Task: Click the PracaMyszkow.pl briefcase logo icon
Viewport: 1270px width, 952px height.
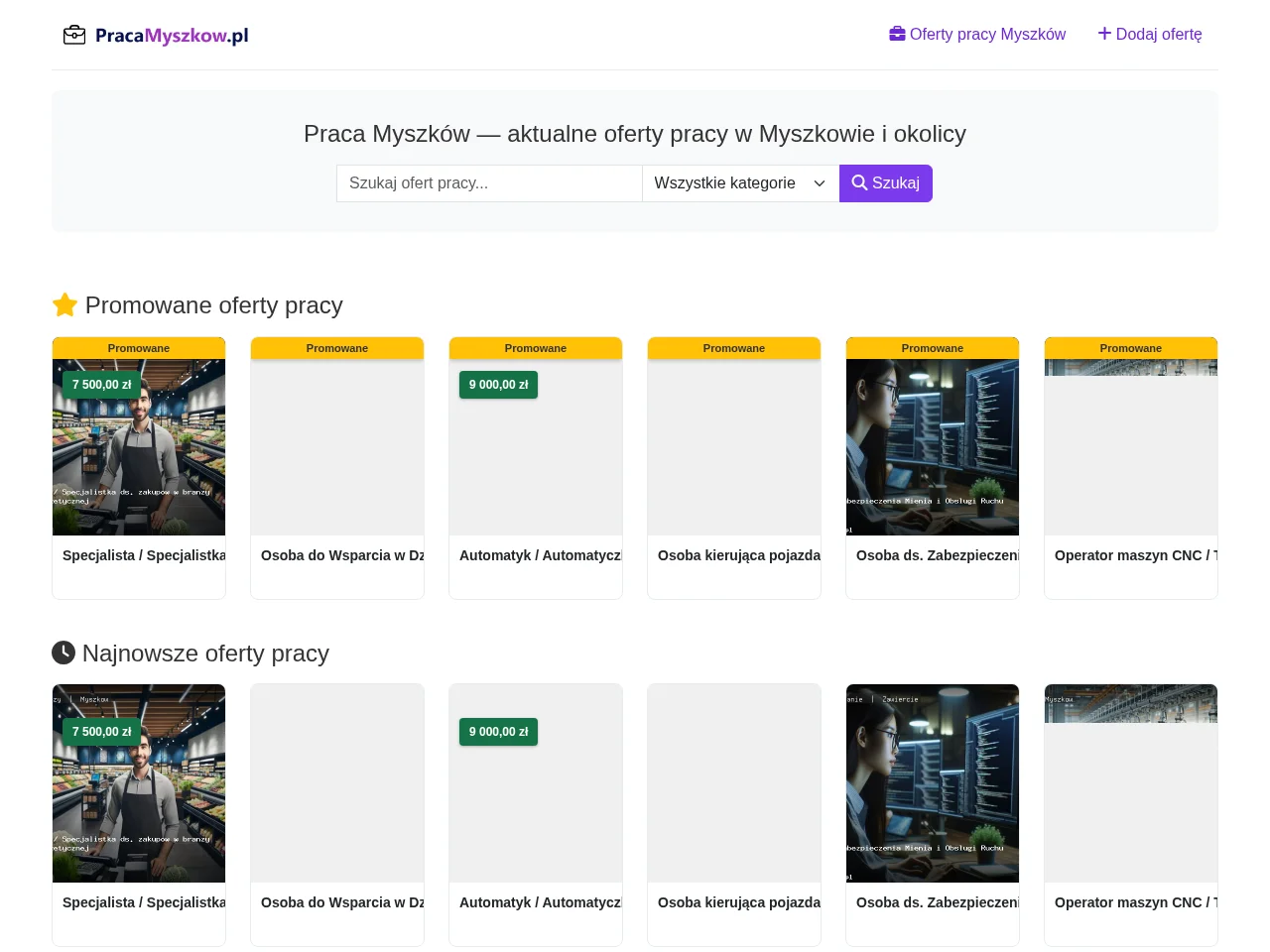Action: tap(74, 36)
